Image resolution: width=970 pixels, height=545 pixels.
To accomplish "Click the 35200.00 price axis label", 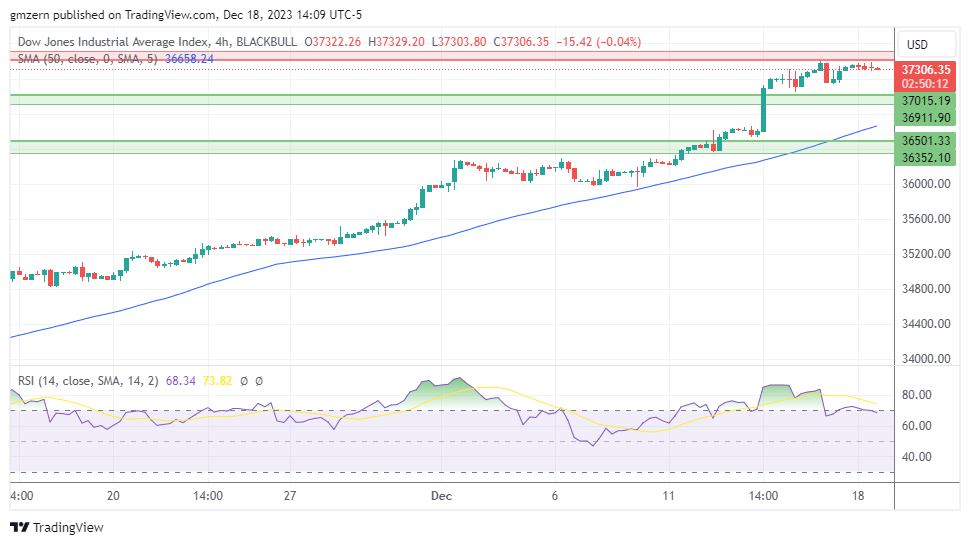I will [x=926, y=254].
